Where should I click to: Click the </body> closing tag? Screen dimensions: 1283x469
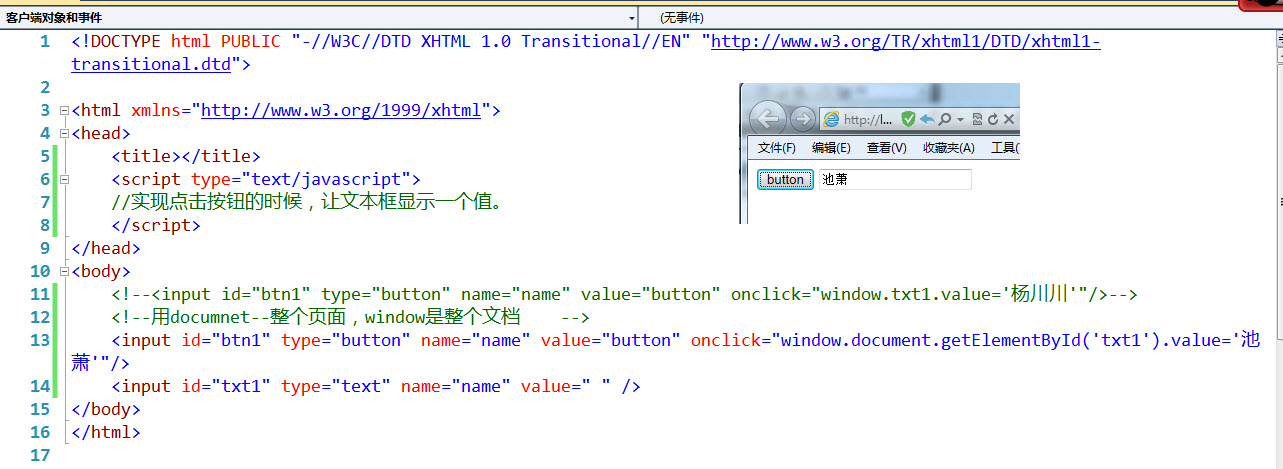coord(106,409)
